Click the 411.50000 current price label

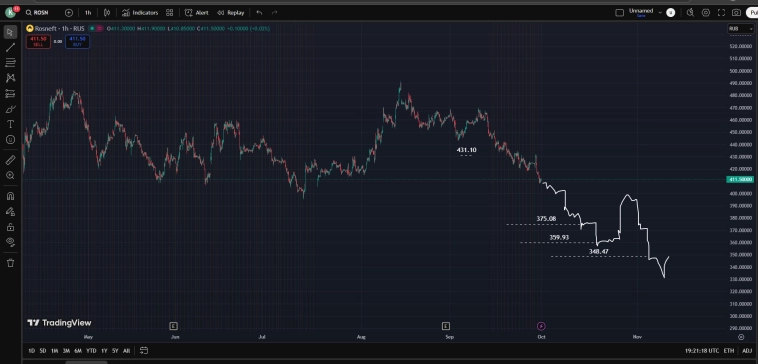[x=740, y=179]
